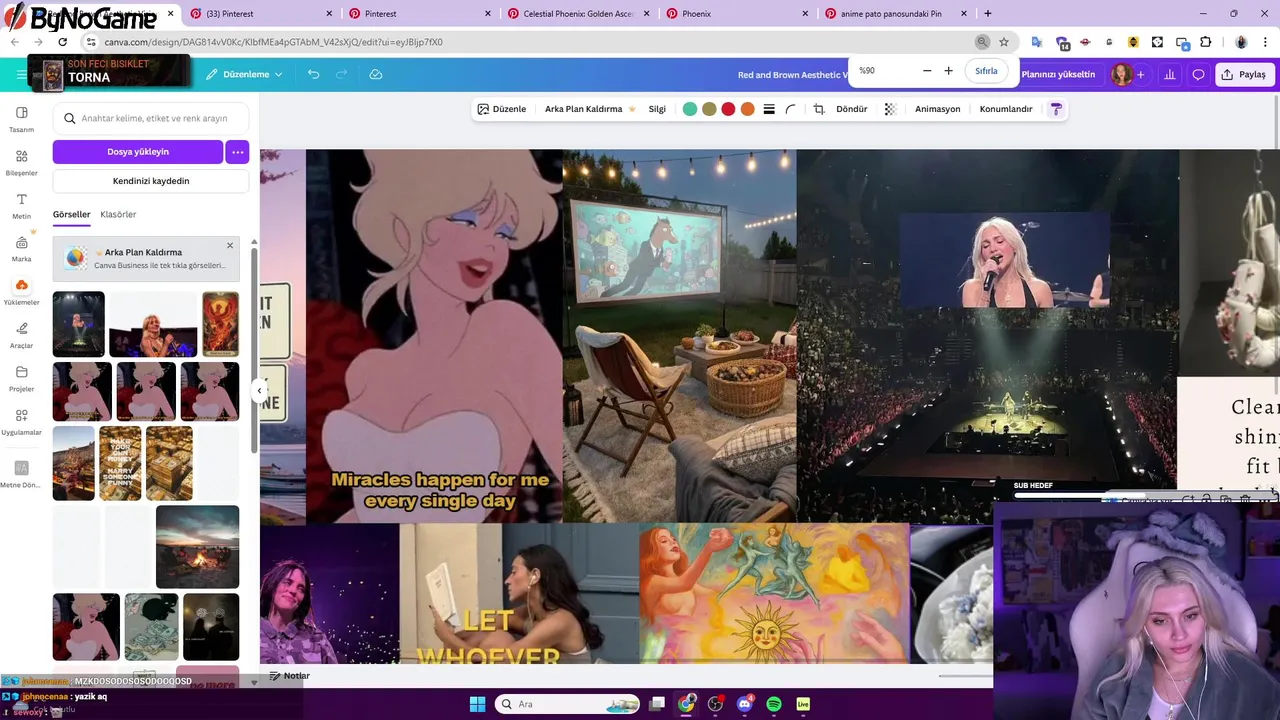Screen dimensions: 1280x720
Task: Click the cloud save status icon
Action: [376, 74]
